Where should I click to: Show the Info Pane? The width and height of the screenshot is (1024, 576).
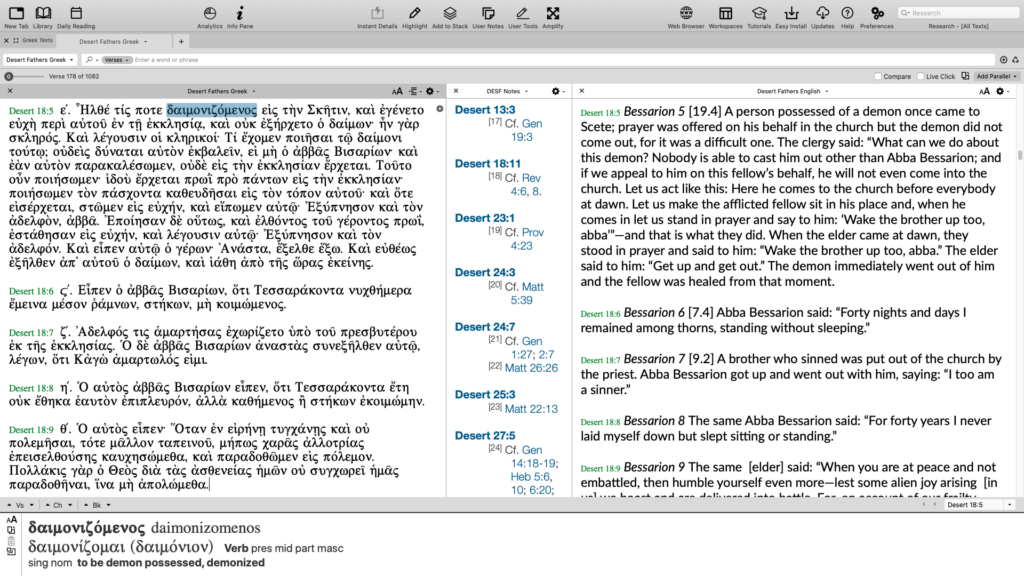[x=240, y=17]
